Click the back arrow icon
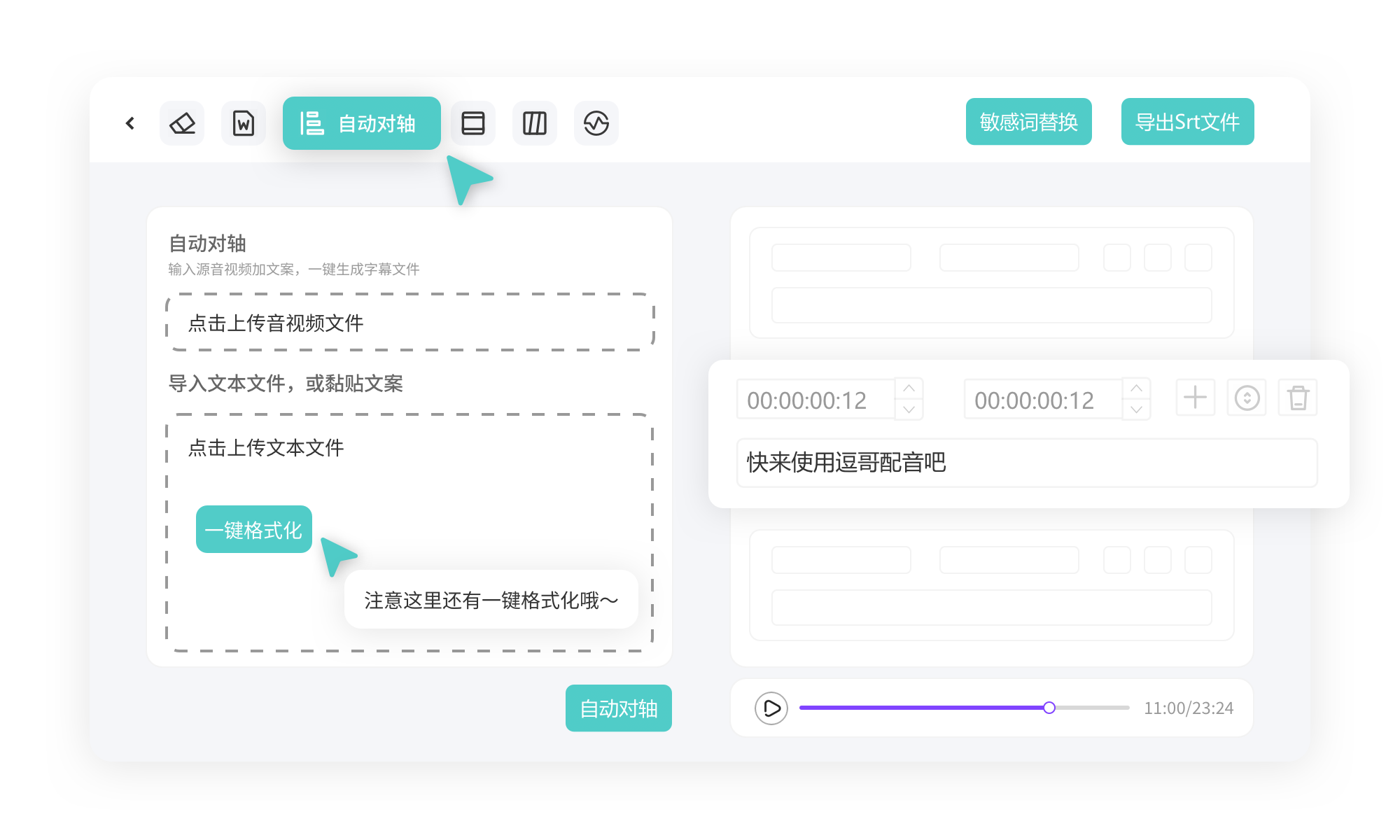The width and height of the screenshot is (1400, 840). click(130, 123)
